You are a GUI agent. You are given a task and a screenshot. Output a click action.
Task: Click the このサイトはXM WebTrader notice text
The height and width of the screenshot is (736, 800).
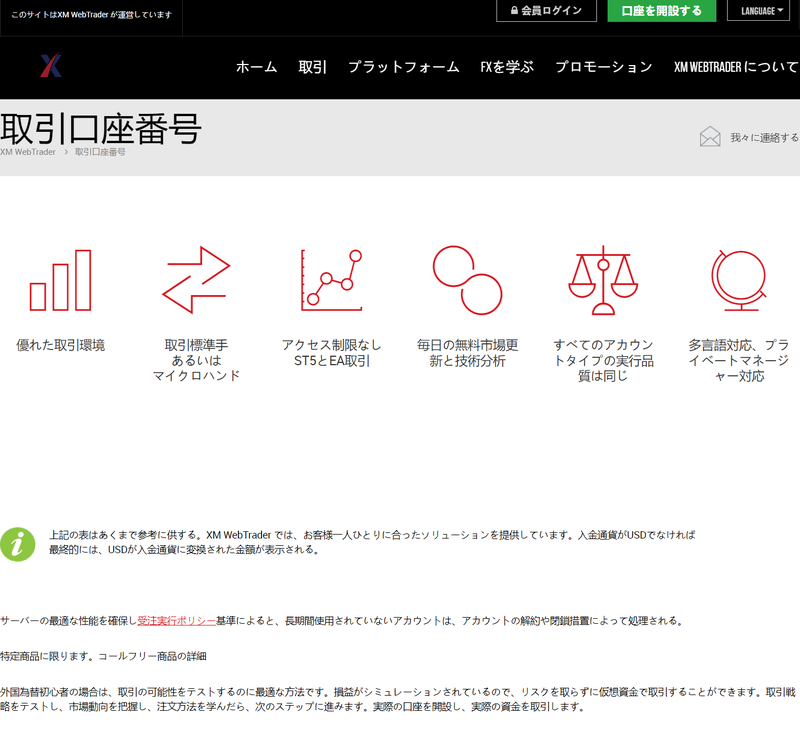[x=91, y=15]
